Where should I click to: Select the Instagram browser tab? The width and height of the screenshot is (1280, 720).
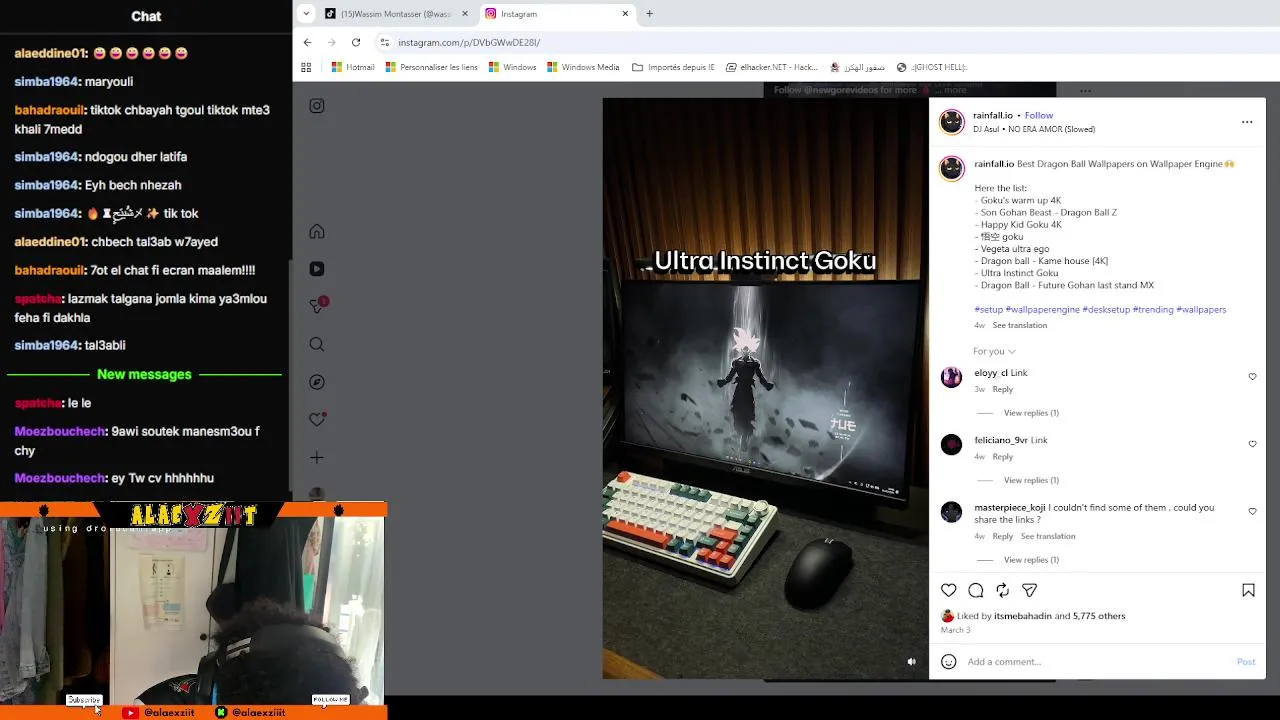(x=557, y=14)
